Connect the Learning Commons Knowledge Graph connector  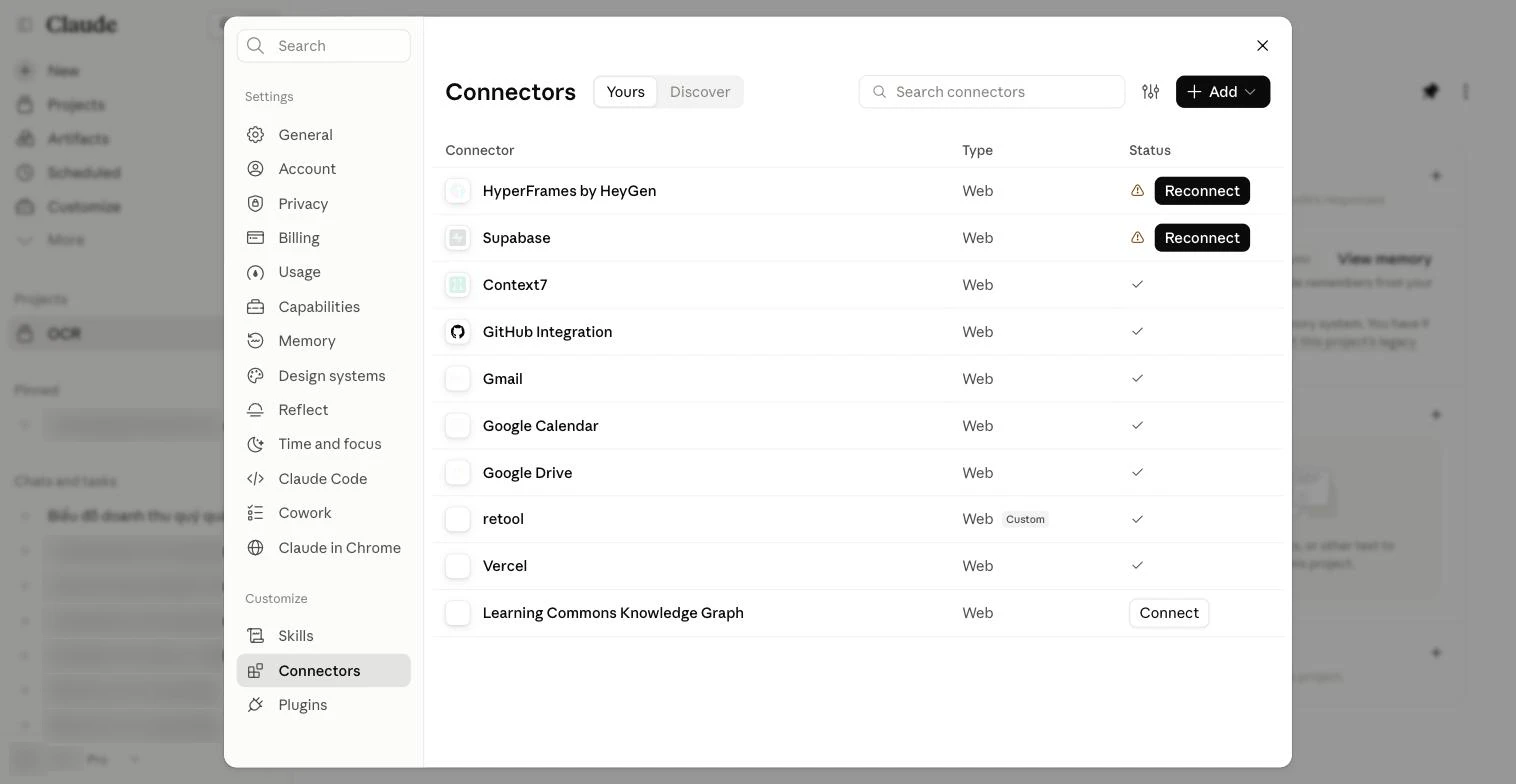point(1169,613)
